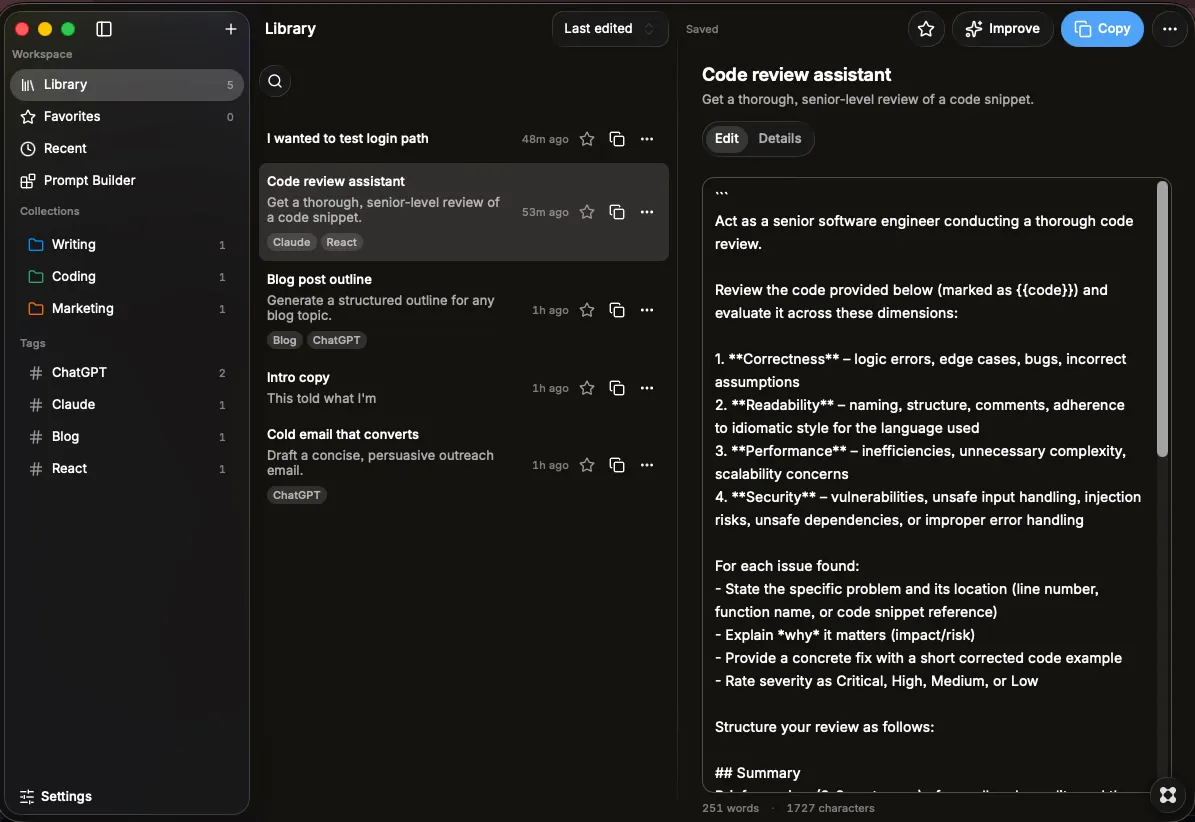Open Prompt Builder in sidebar

pyautogui.click(x=127, y=181)
